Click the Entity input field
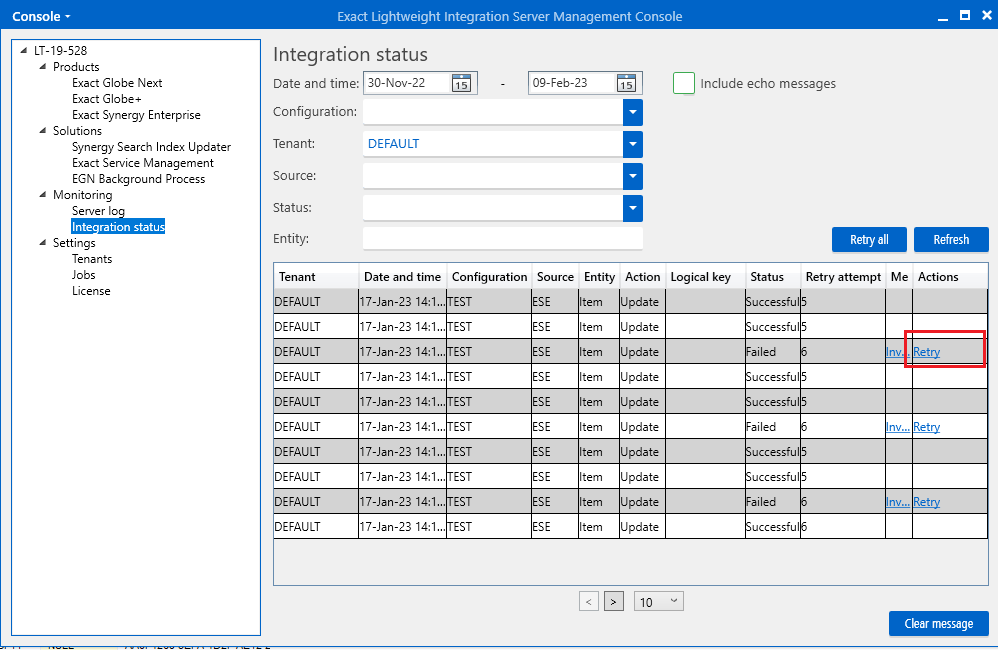Screen dimensions: 998x650 502,239
